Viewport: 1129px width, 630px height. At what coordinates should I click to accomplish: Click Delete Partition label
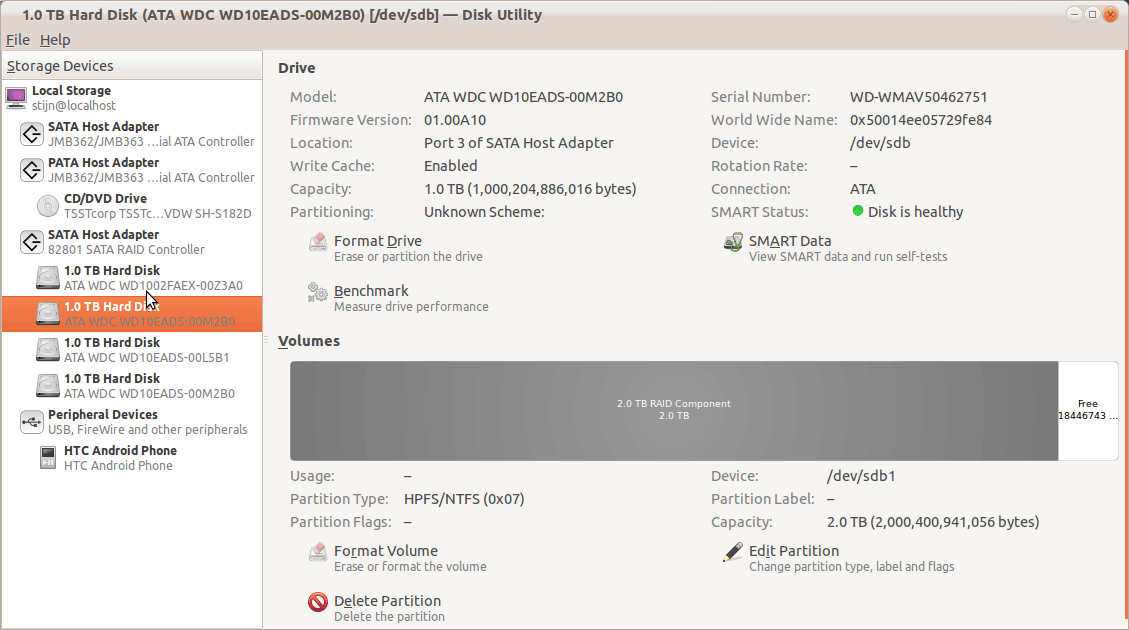387,601
